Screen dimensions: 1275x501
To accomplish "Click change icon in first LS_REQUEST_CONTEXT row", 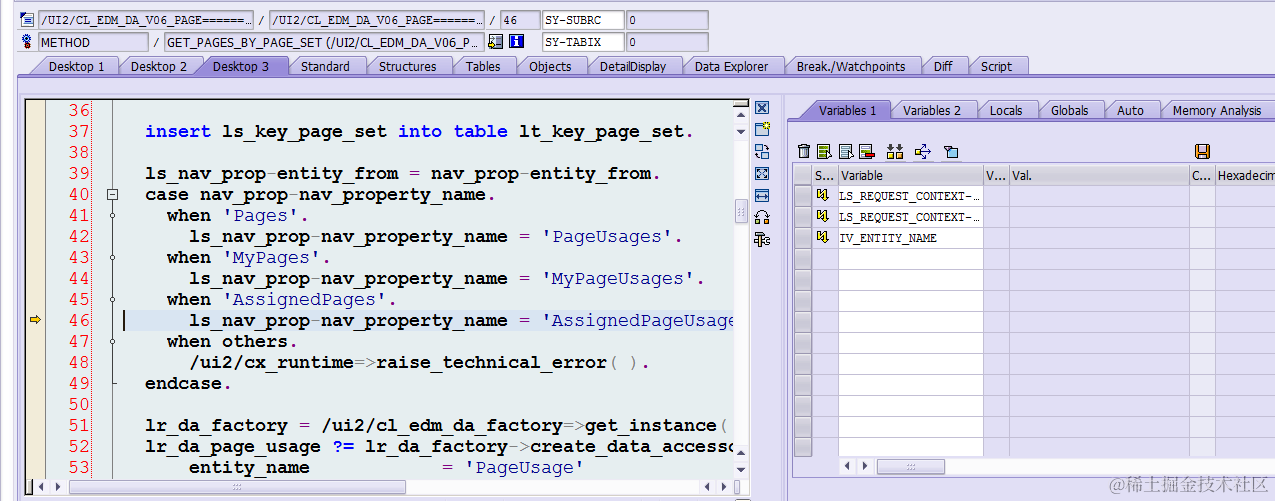I will click(x=824, y=196).
